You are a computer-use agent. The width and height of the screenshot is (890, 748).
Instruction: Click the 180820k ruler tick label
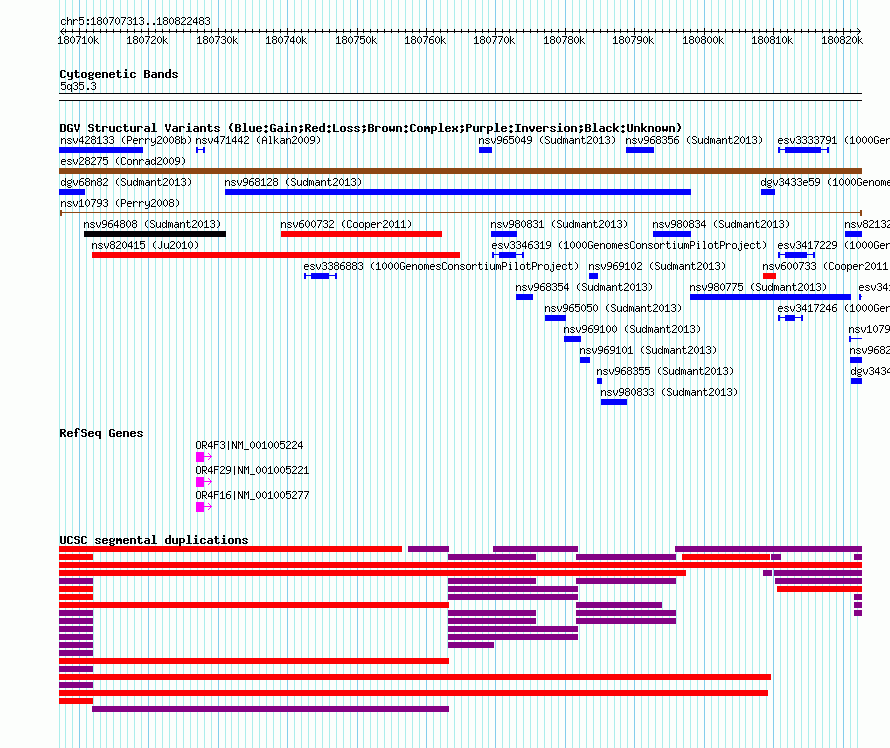842,40
